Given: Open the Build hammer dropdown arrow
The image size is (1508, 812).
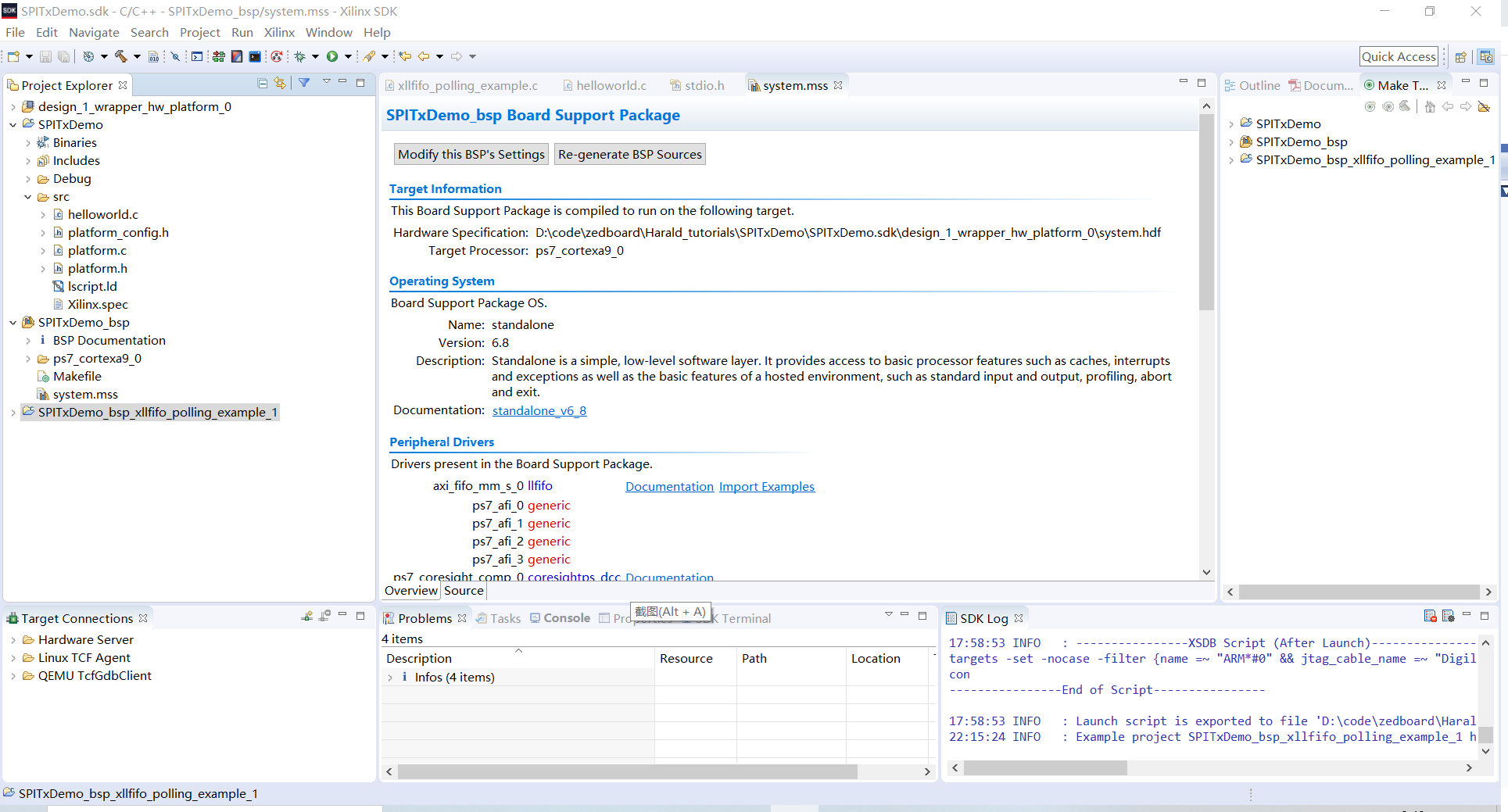Looking at the screenshot, I should pyautogui.click(x=137, y=56).
